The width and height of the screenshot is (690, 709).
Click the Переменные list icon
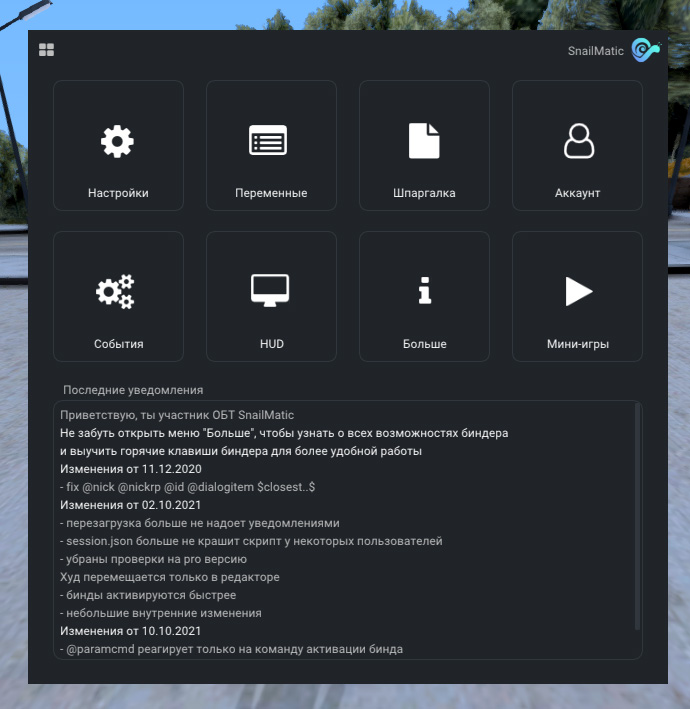pyautogui.click(x=268, y=141)
